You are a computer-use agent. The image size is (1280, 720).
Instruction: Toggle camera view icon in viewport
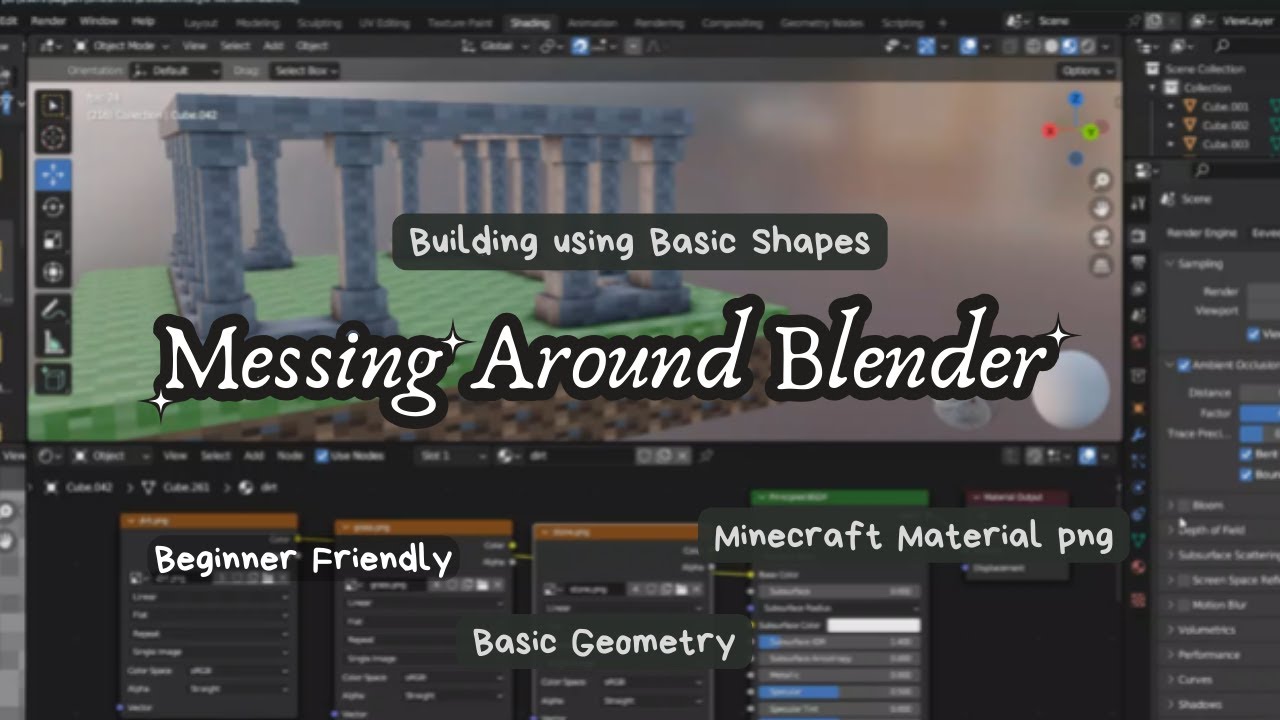(x=1101, y=237)
